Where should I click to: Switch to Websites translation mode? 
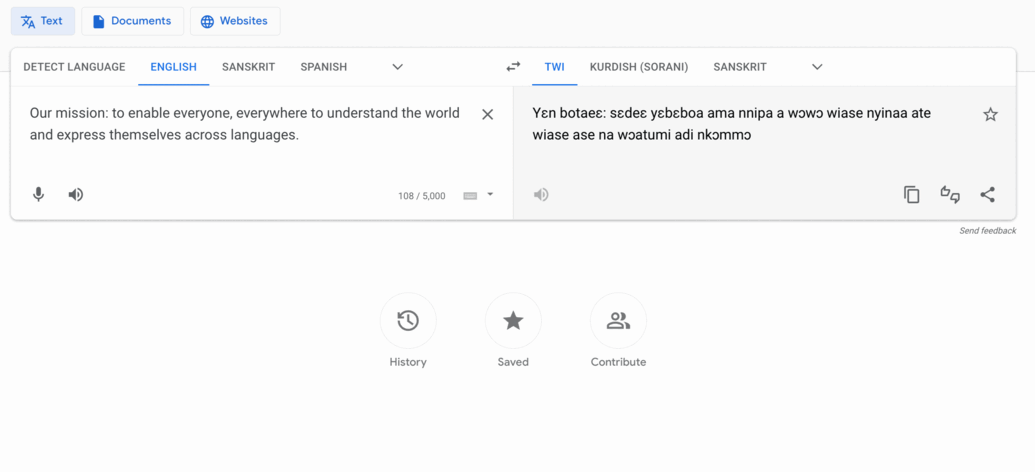tap(235, 21)
